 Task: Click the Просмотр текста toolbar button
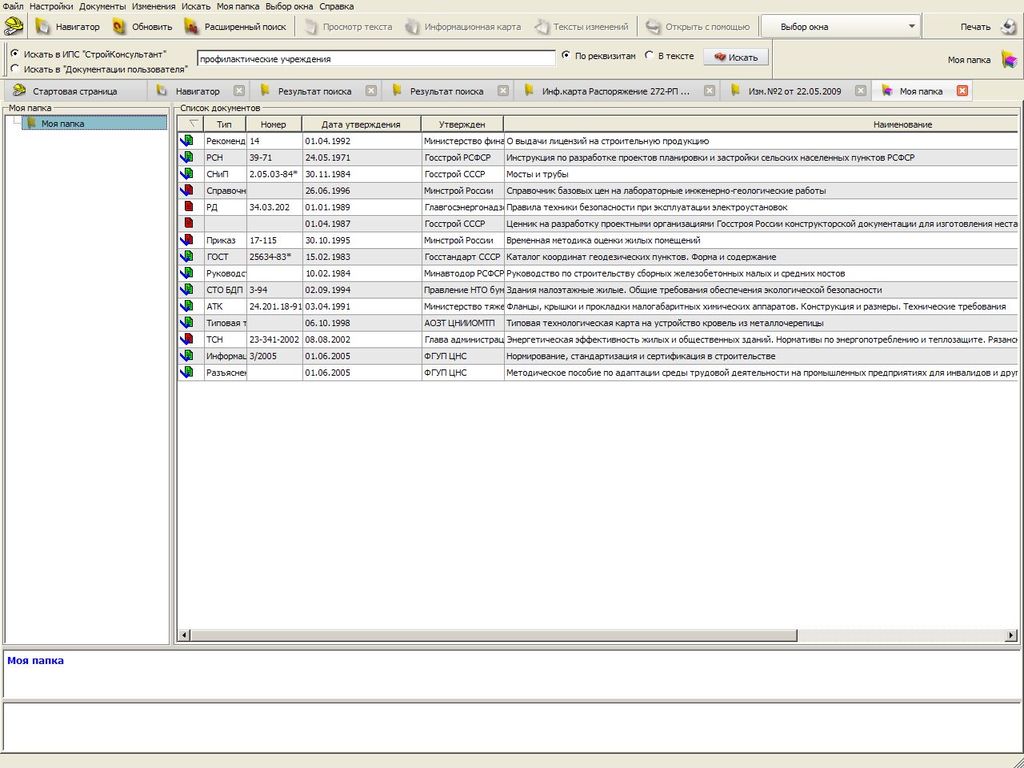tap(349, 27)
